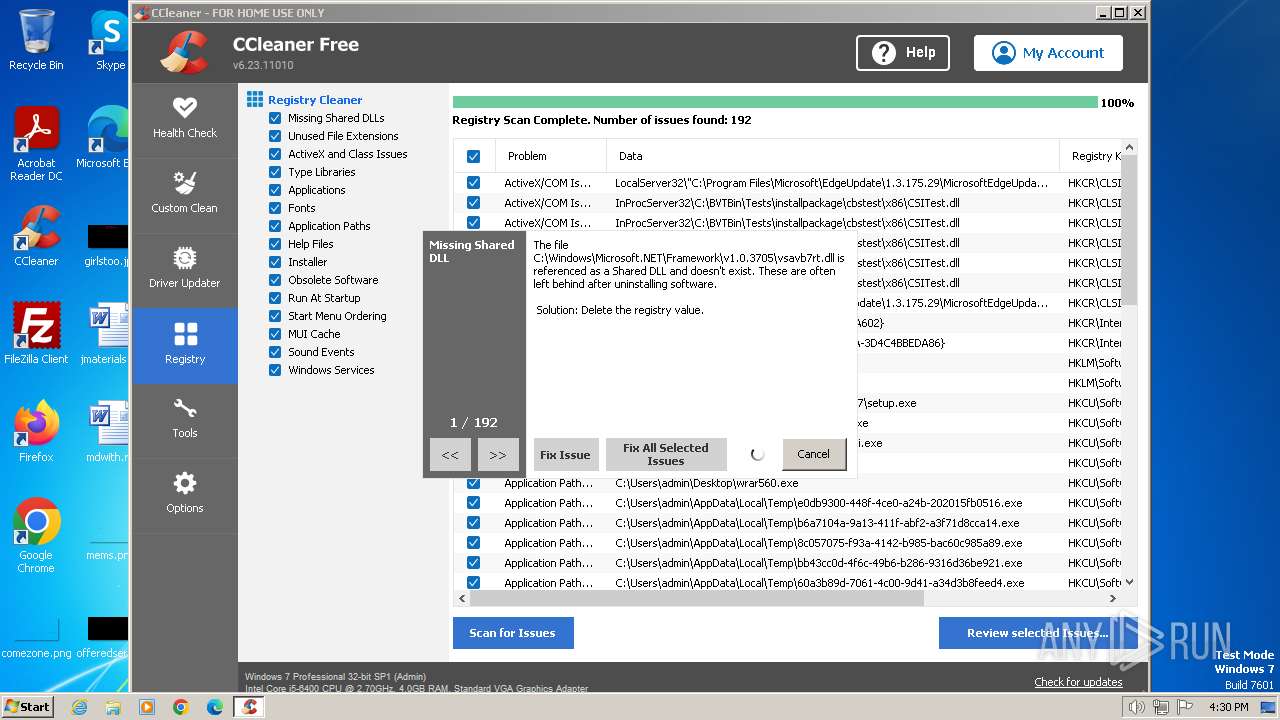The image size is (1280, 720).
Task: Click the taskbar clock showing 4:30 PM
Action: point(1228,707)
